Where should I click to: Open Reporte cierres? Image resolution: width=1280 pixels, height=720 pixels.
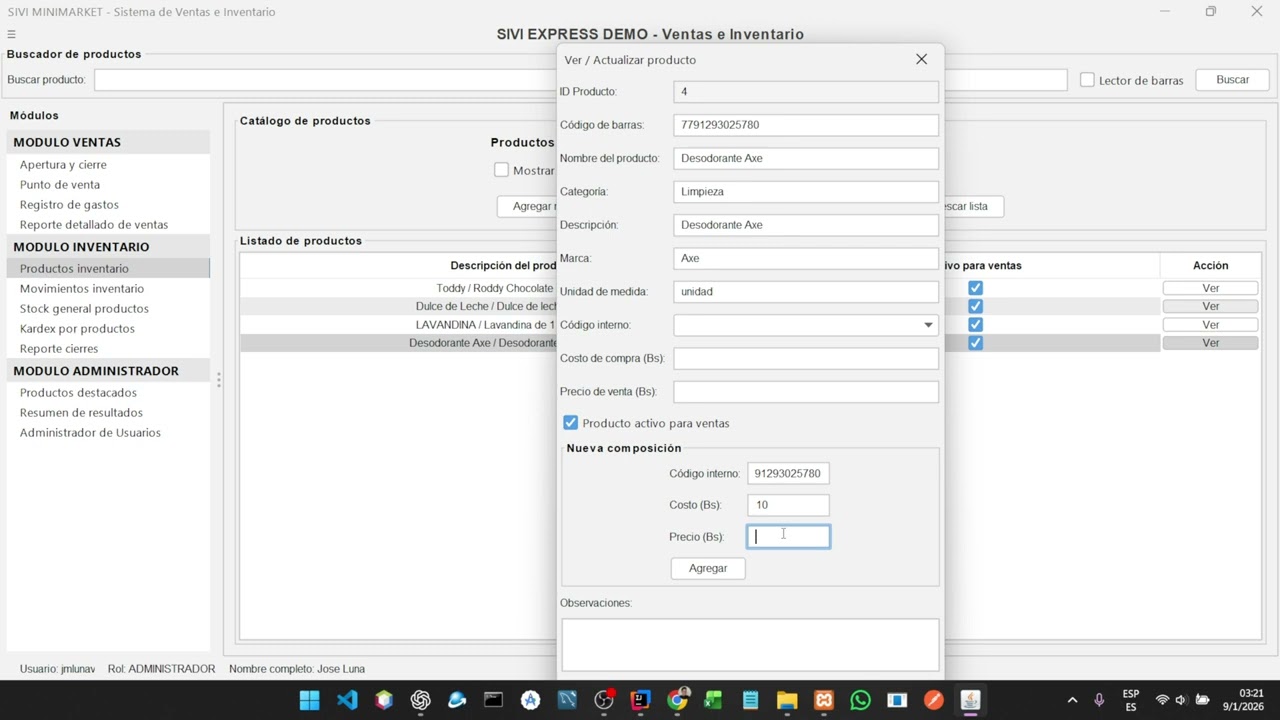point(59,348)
